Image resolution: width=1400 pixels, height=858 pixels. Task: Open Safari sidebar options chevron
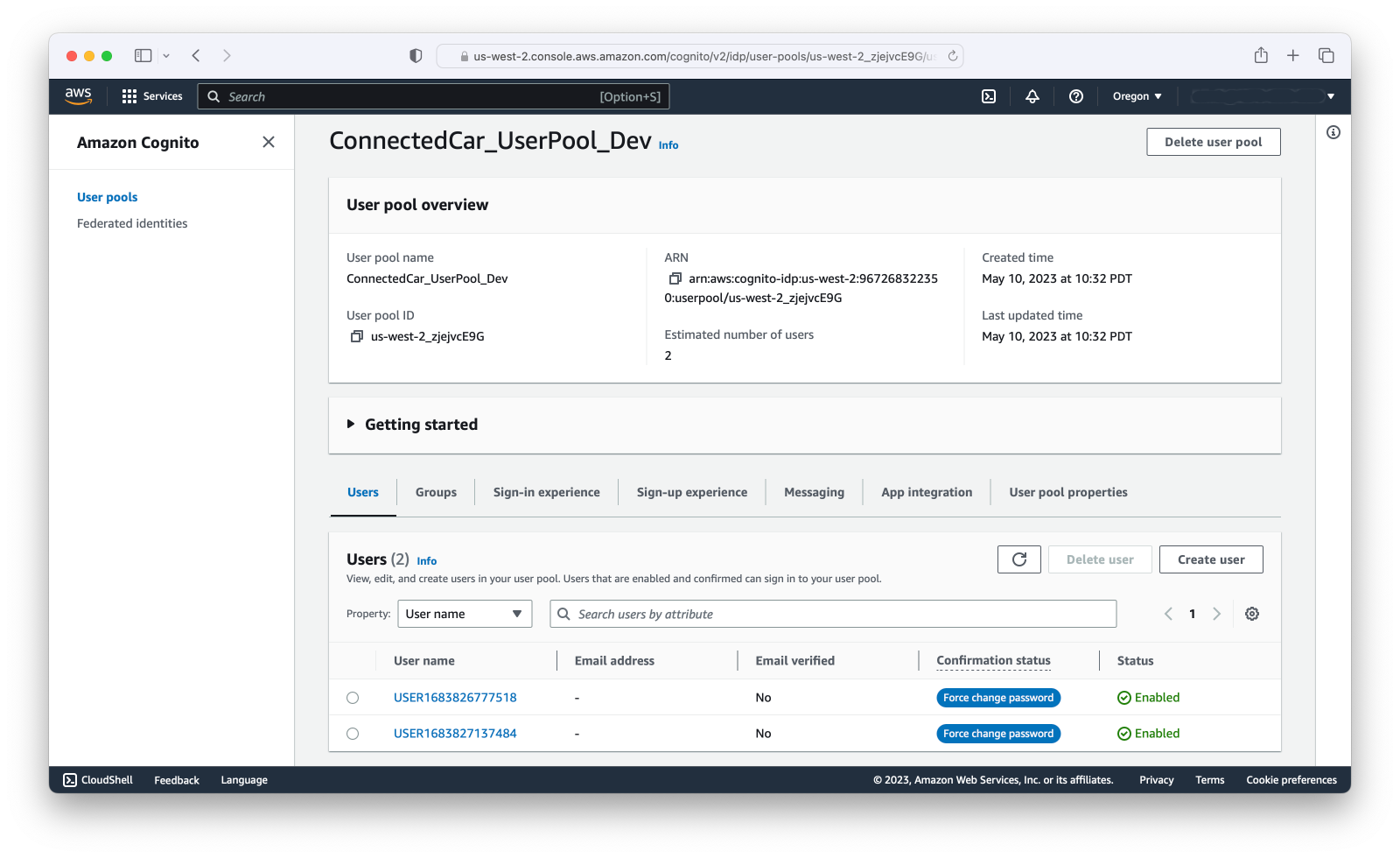coord(166,55)
